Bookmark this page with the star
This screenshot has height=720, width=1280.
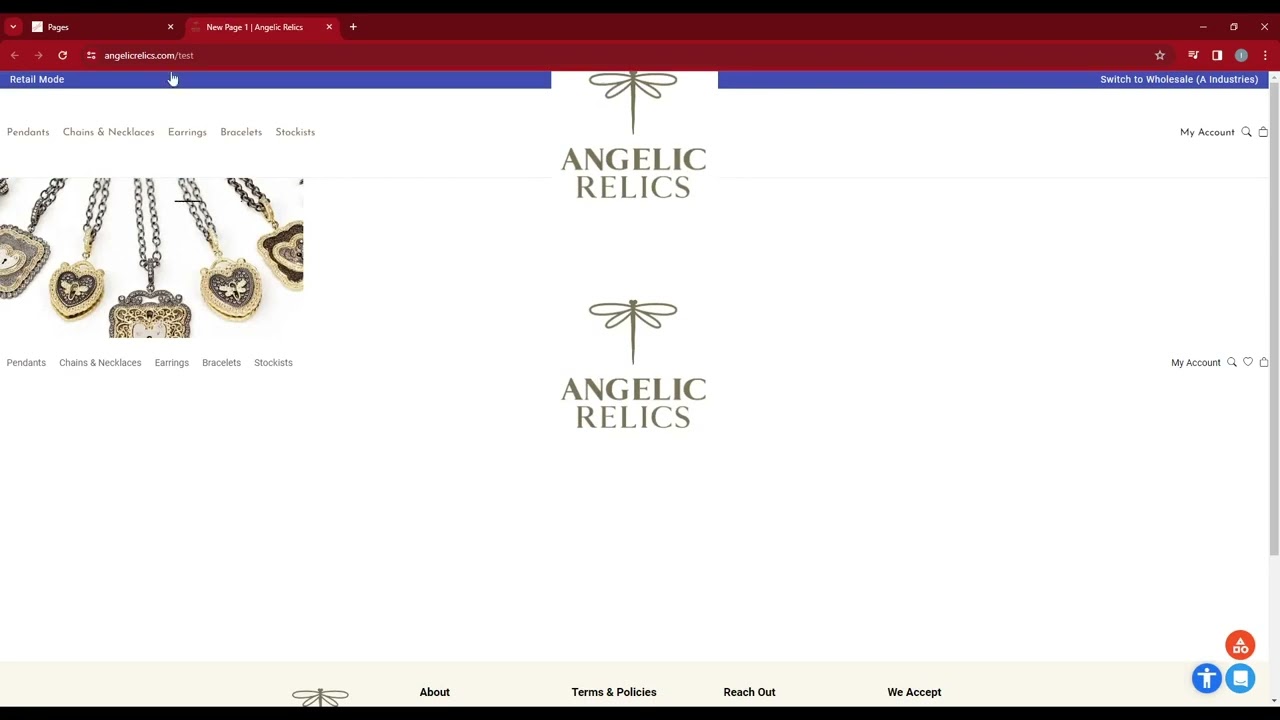pos(1160,55)
